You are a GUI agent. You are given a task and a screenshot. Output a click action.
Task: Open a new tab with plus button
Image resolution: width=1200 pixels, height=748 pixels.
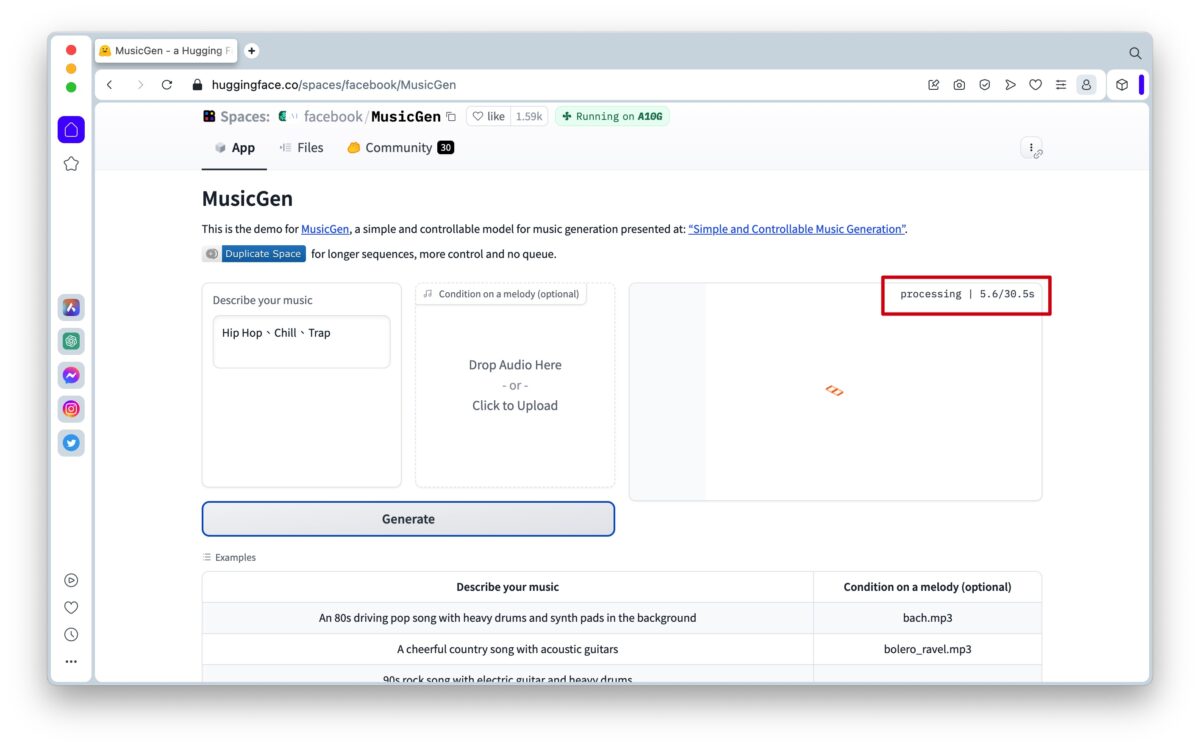251,50
